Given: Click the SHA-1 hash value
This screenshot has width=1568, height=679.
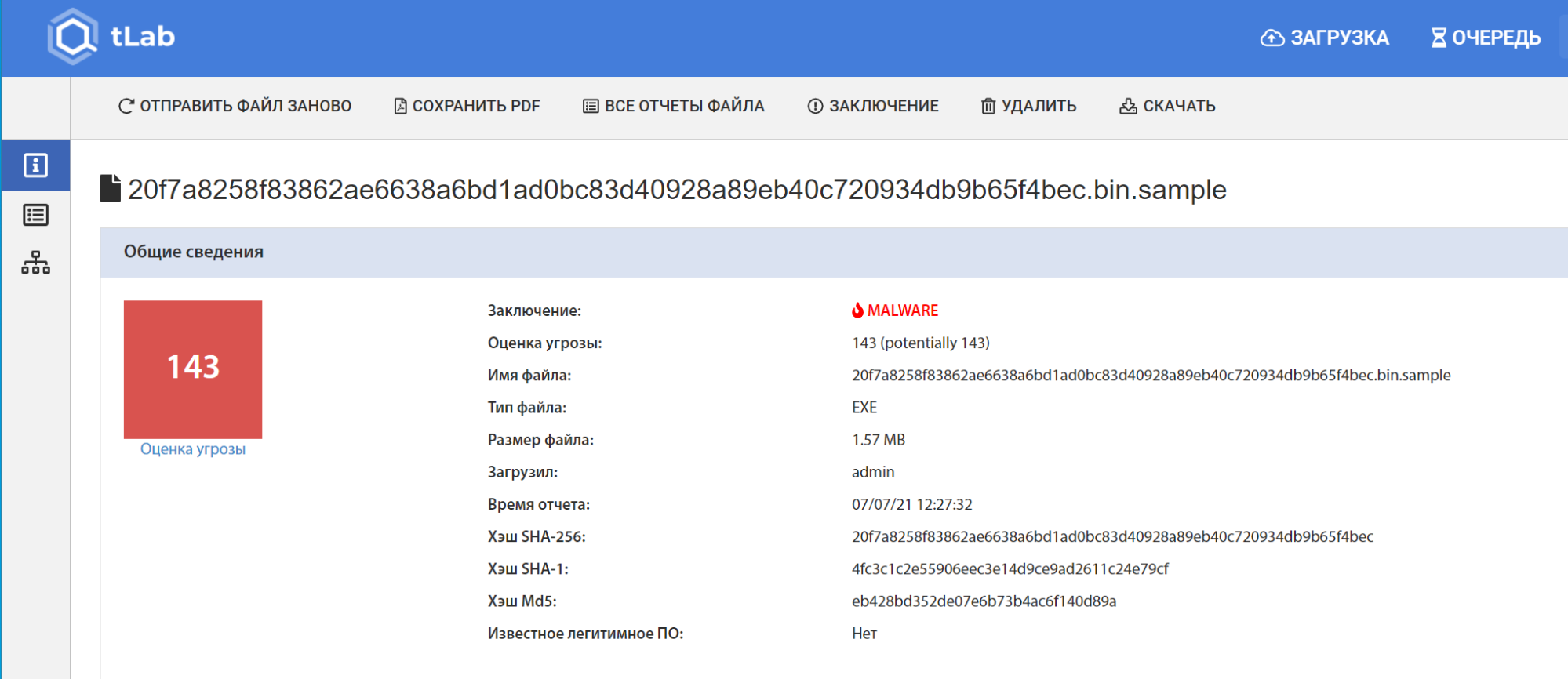Looking at the screenshot, I should coord(1010,568).
